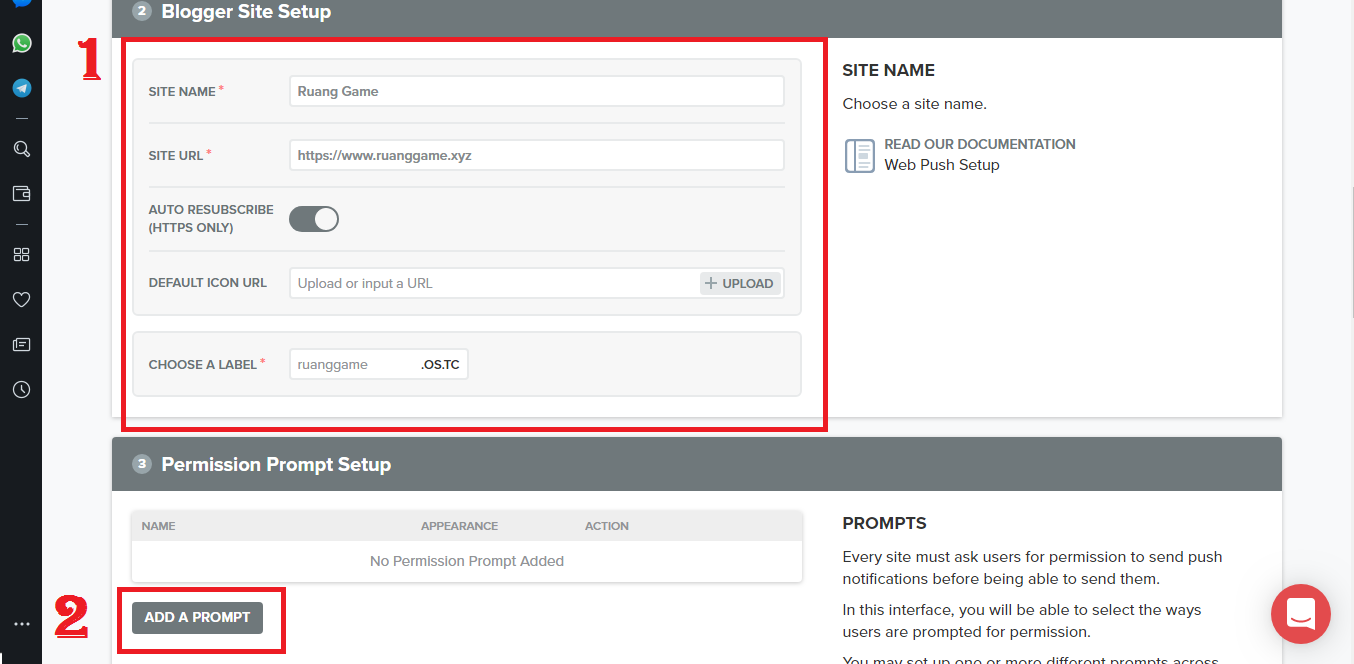Open the Web Push Setup documentation link
This screenshot has height=664, width=1354.
pos(941,165)
